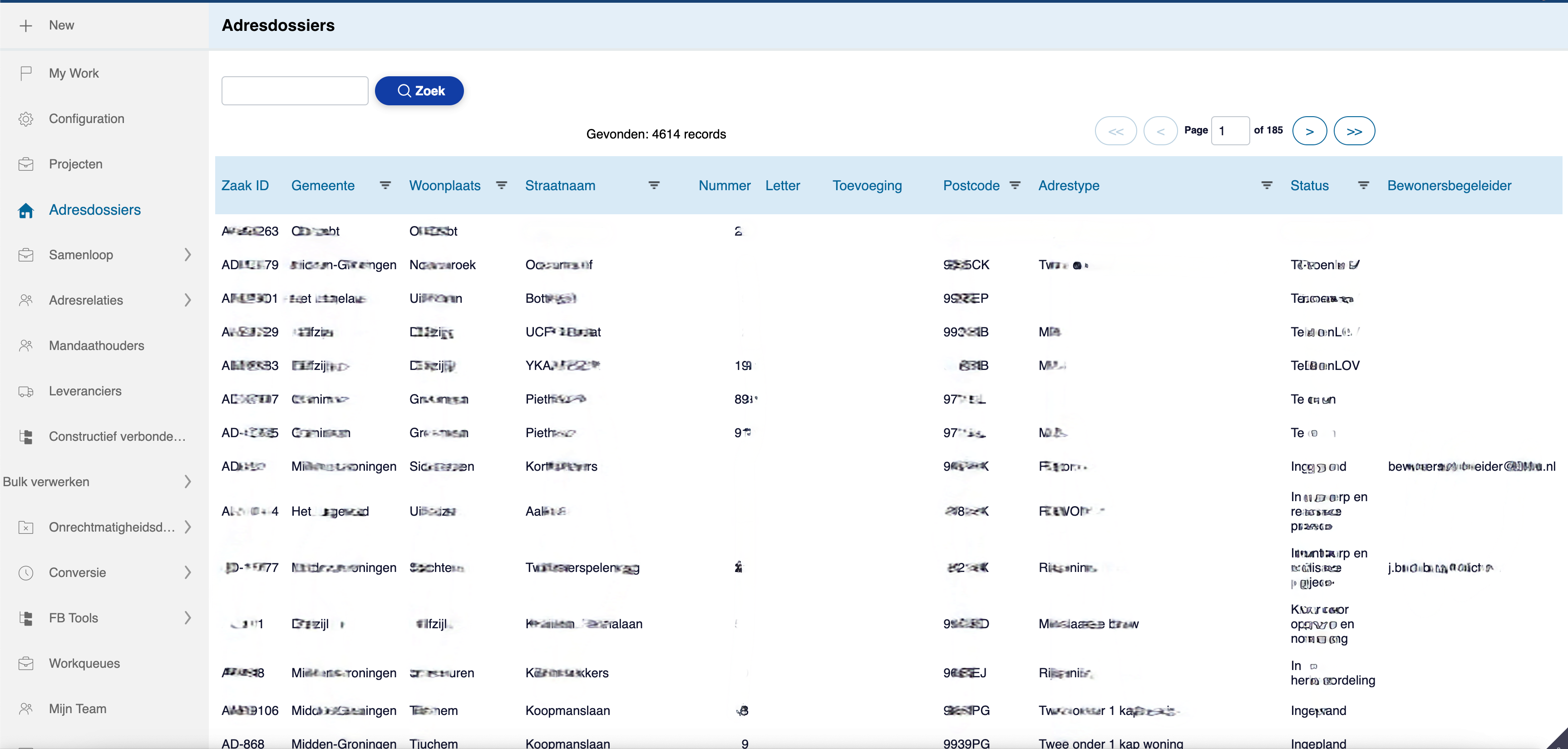Click the Projecten briefcase icon

point(25,164)
